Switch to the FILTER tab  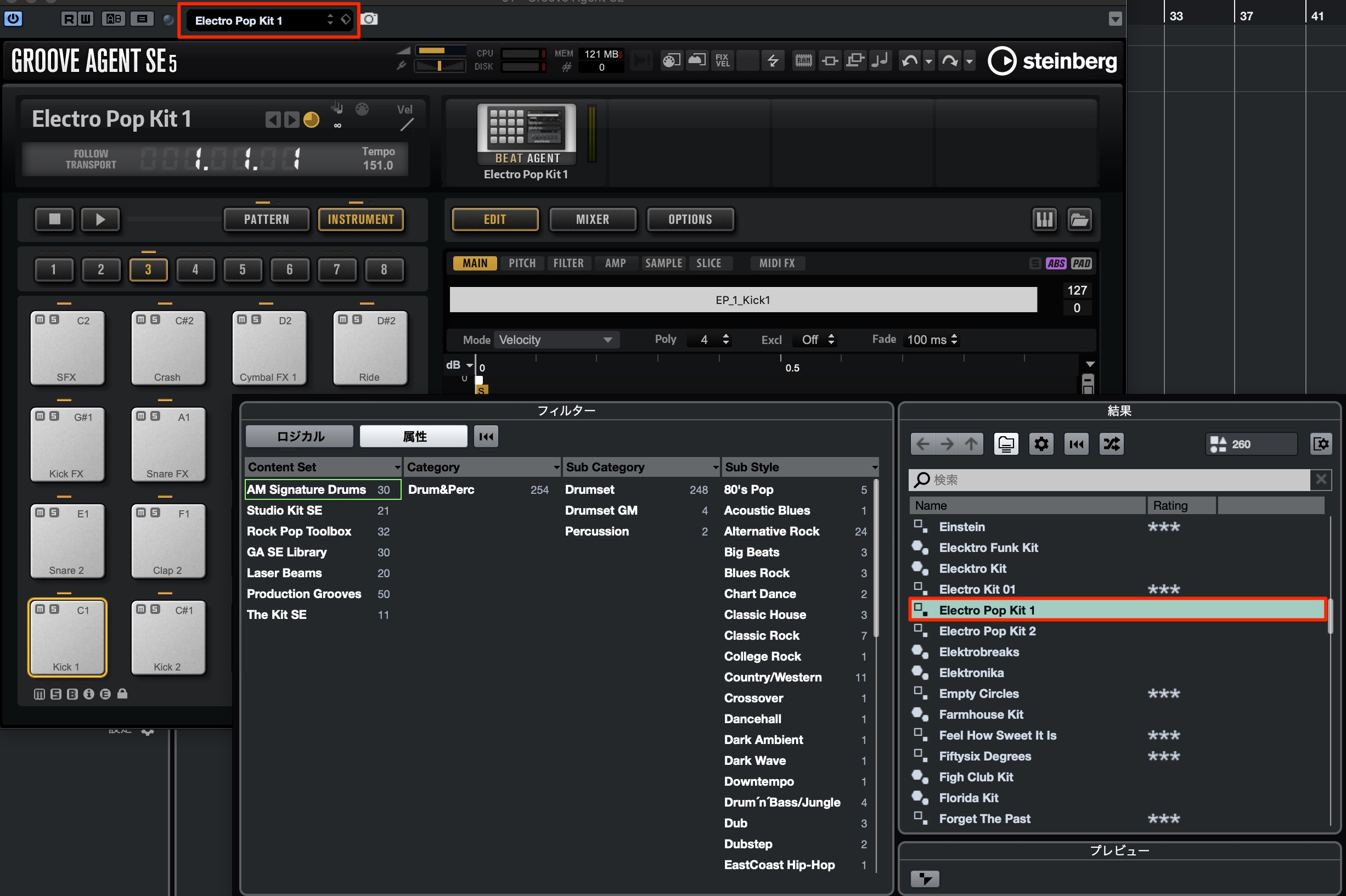568,263
